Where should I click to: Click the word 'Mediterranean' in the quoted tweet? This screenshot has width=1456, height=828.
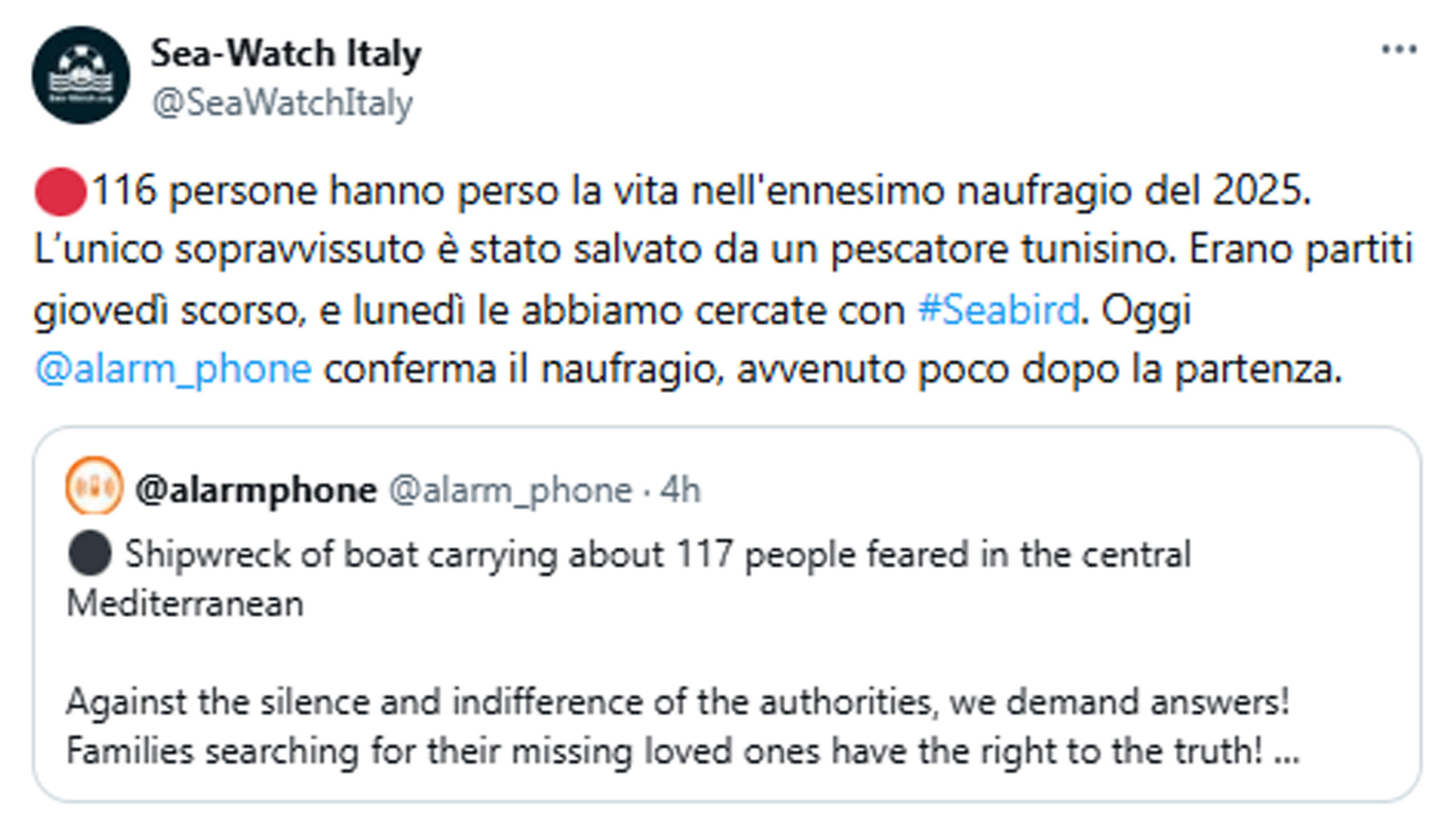[x=185, y=603]
